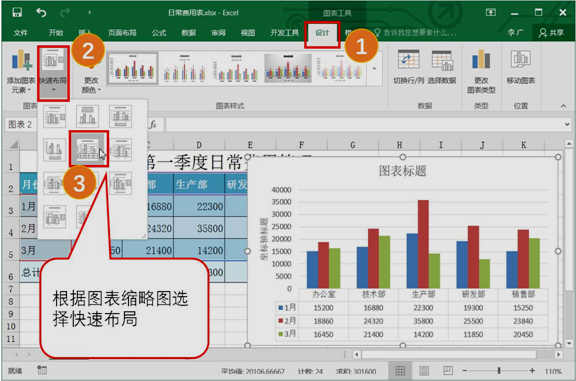Switch to the 视图 tab
This screenshot has height=381, width=576.
tap(248, 33)
